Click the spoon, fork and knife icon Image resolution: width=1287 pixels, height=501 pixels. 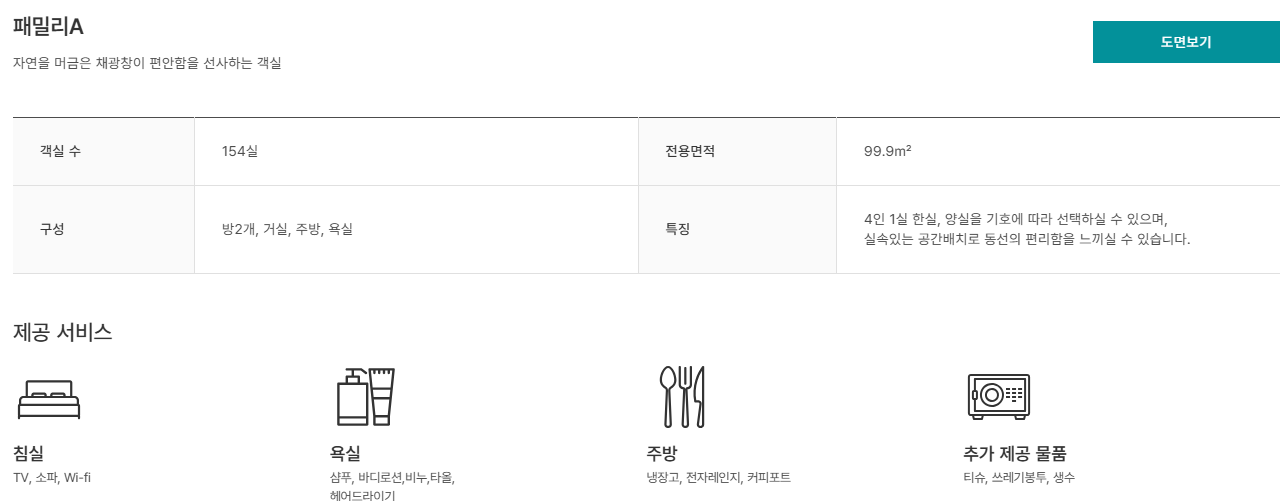click(682, 396)
